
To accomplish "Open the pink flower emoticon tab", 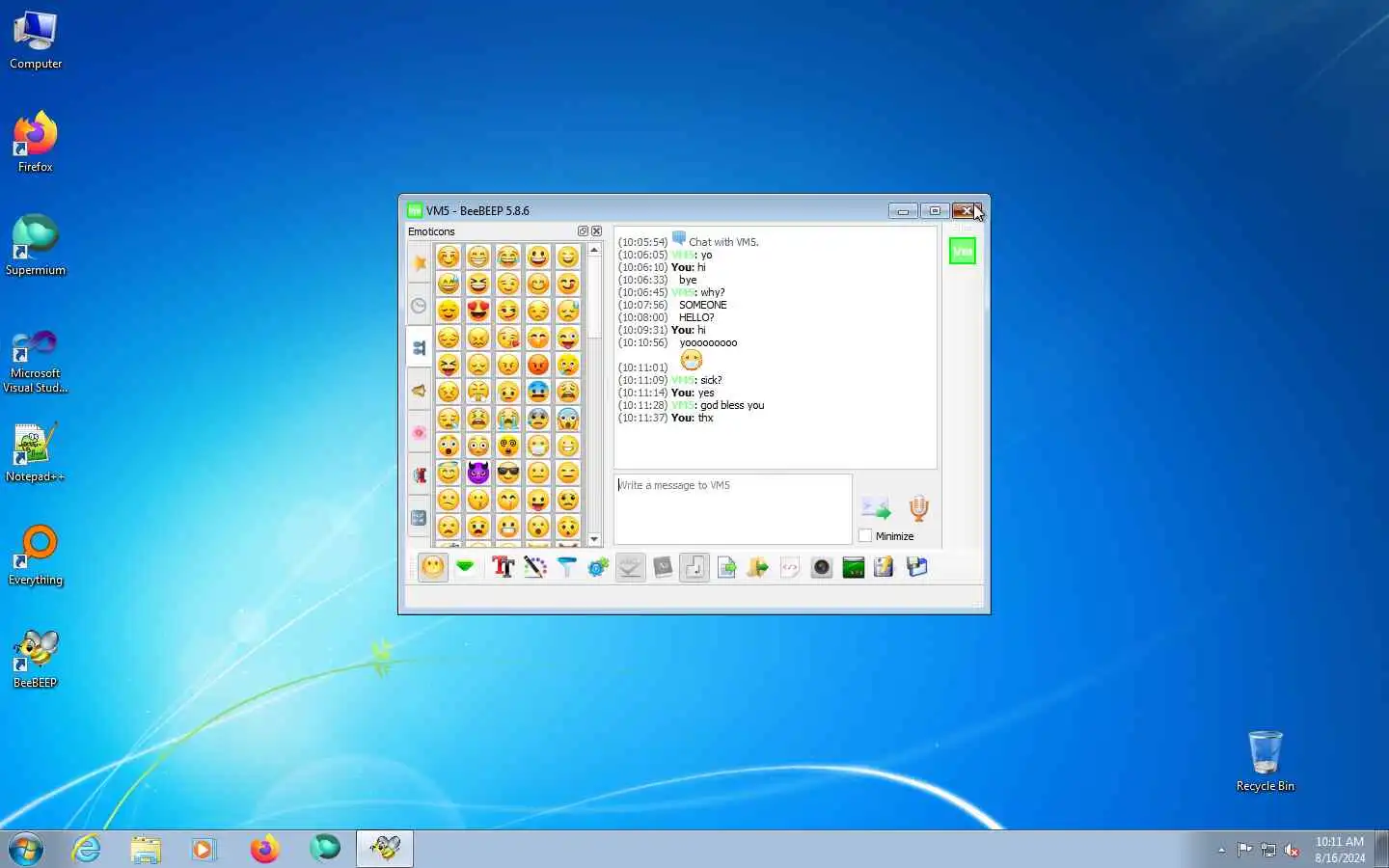I will coord(419,433).
